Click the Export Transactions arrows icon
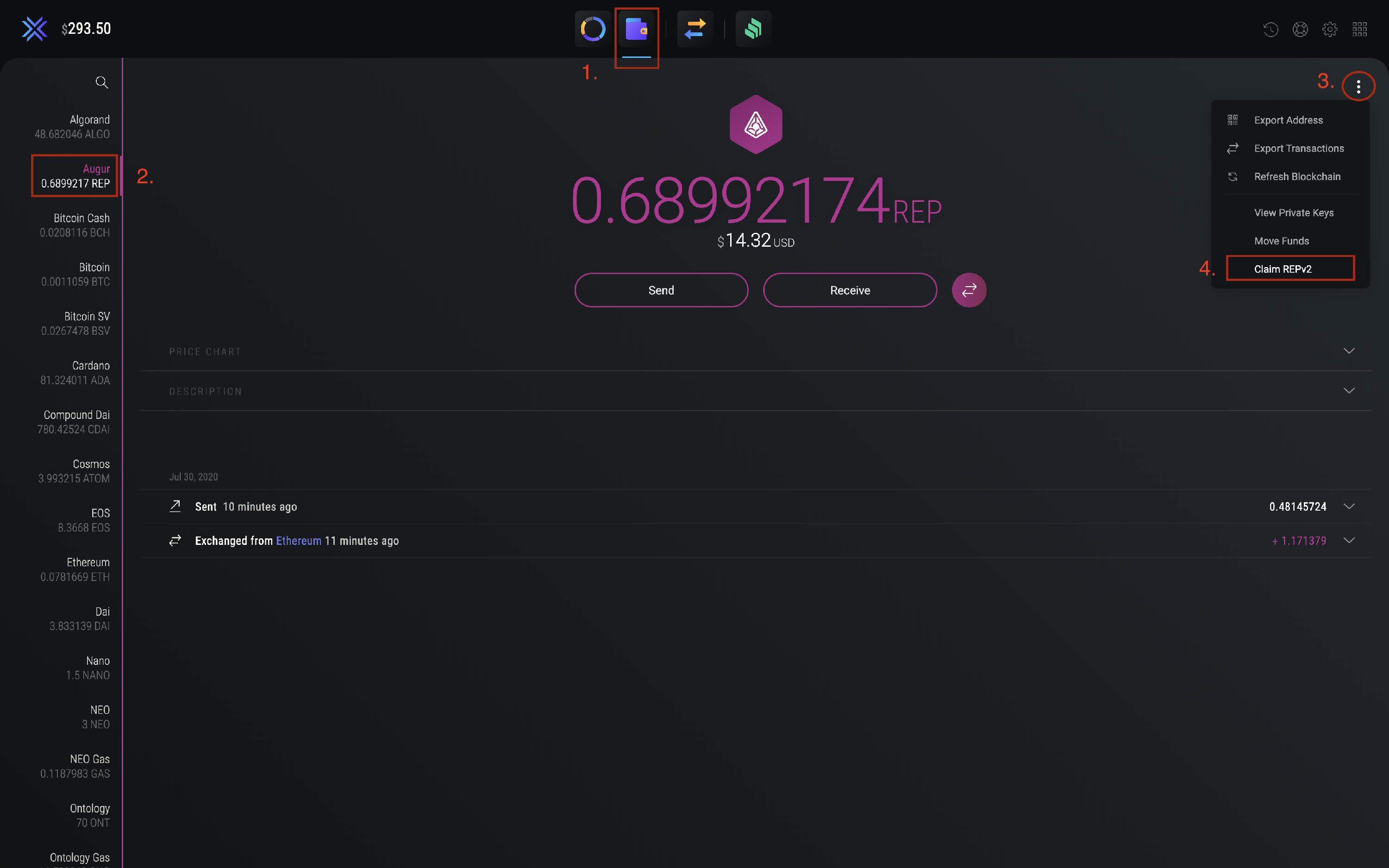The width and height of the screenshot is (1389, 868). click(1233, 148)
